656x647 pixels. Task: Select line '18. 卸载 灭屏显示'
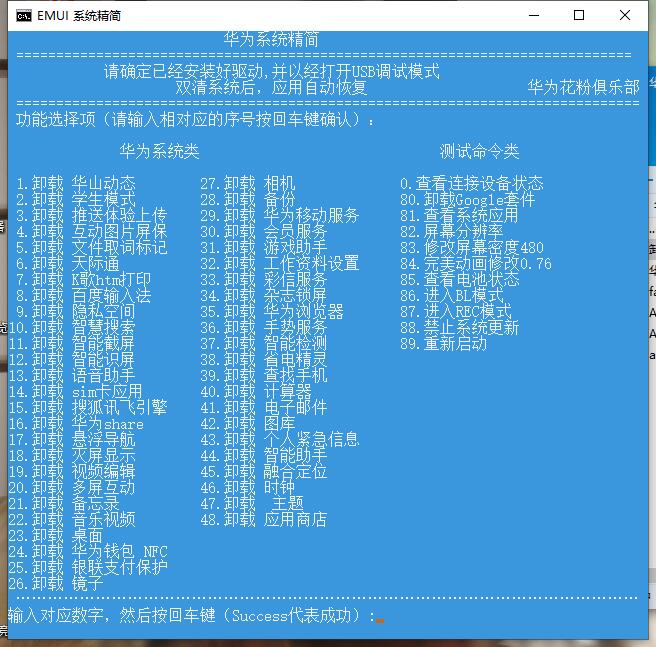point(72,456)
